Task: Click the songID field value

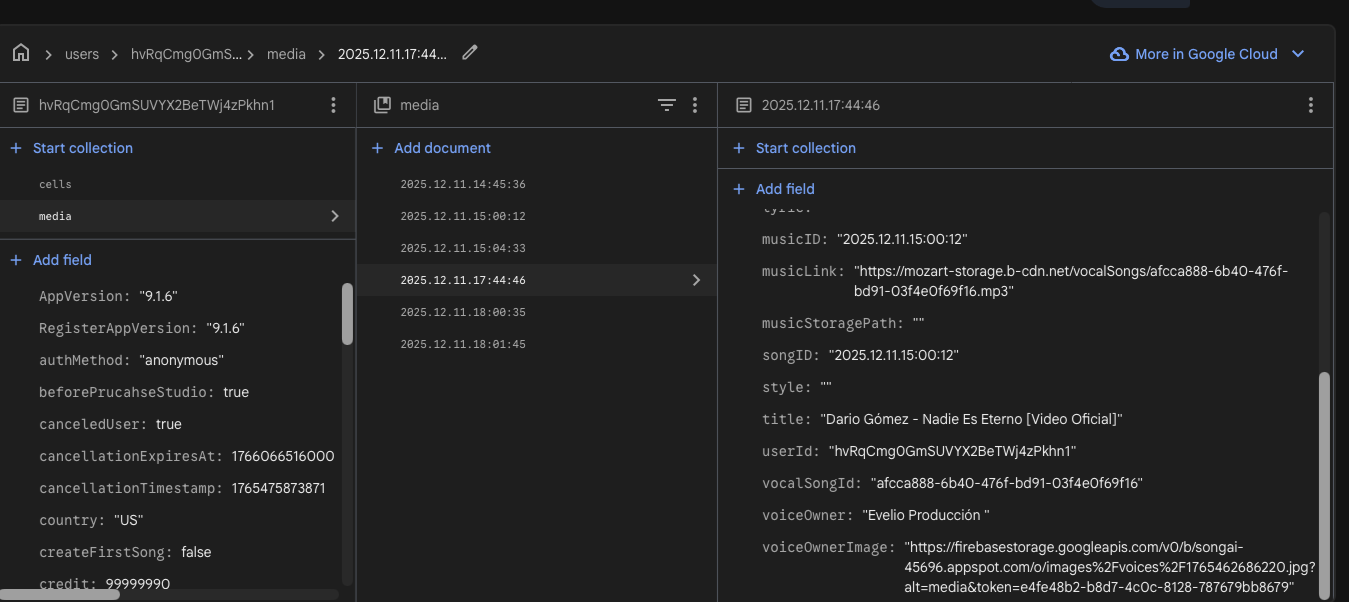Action: click(893, 355)
